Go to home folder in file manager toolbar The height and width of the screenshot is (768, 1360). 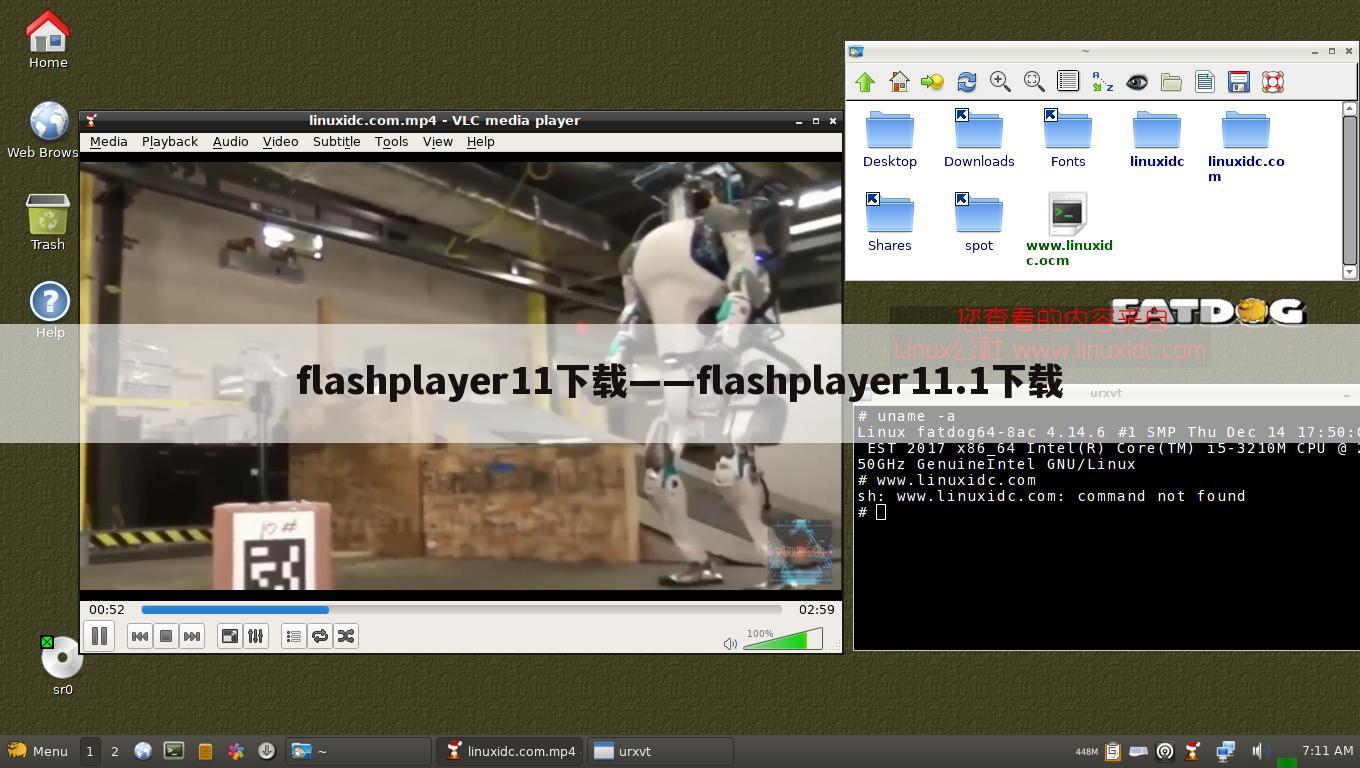(x=899, y=82)
